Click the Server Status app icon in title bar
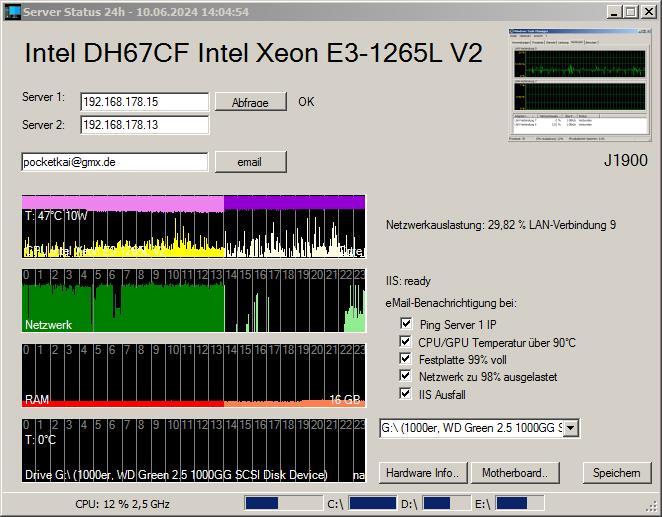Image resolution: width=662 pixels, height=517 pixels. pyautogui.click(x=13, y=12)
